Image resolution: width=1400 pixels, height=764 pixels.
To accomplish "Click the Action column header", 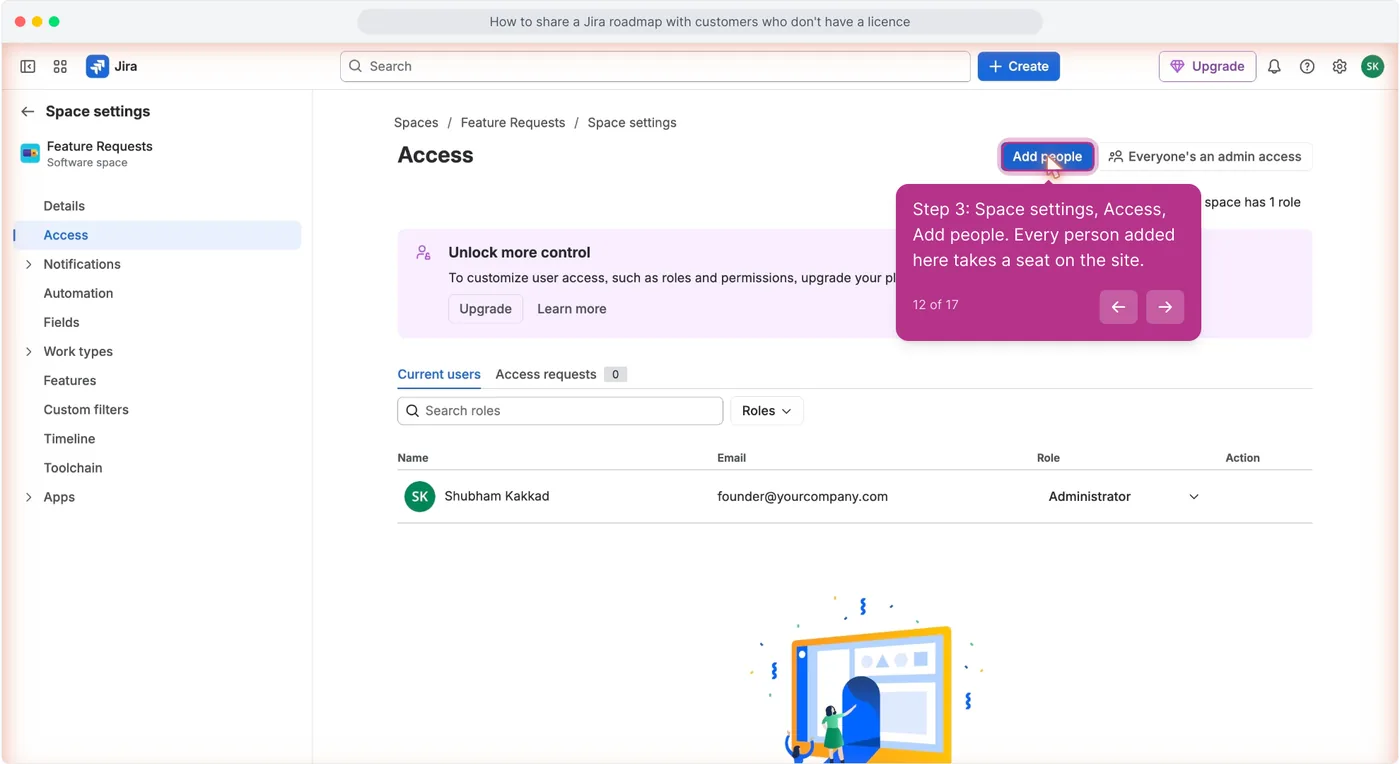I will tap(1243, 458).
